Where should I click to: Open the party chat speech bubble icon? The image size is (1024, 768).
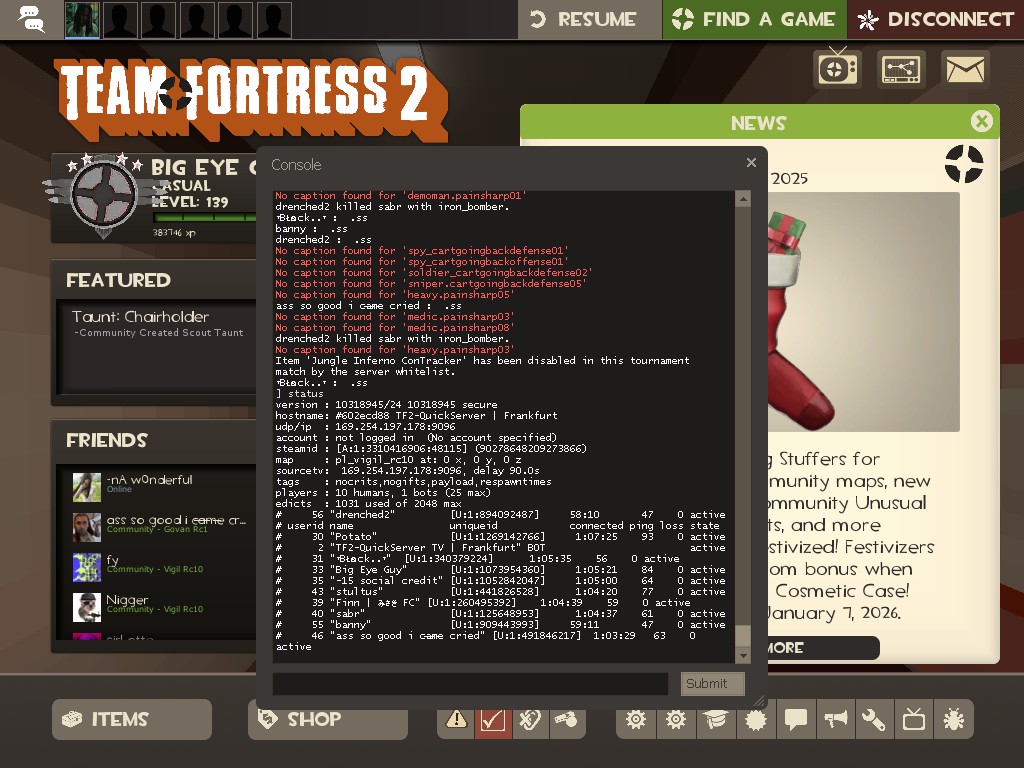pyautogui.click(x=31, y=19)
